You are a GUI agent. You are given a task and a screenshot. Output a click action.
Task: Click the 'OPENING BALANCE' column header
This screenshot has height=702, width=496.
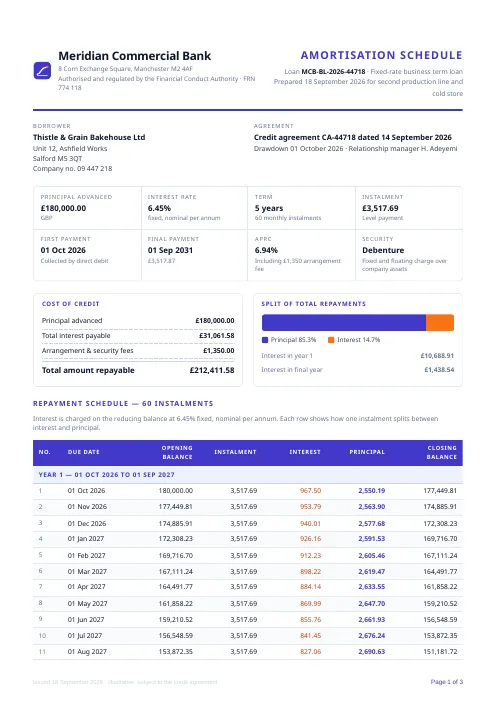177,452
